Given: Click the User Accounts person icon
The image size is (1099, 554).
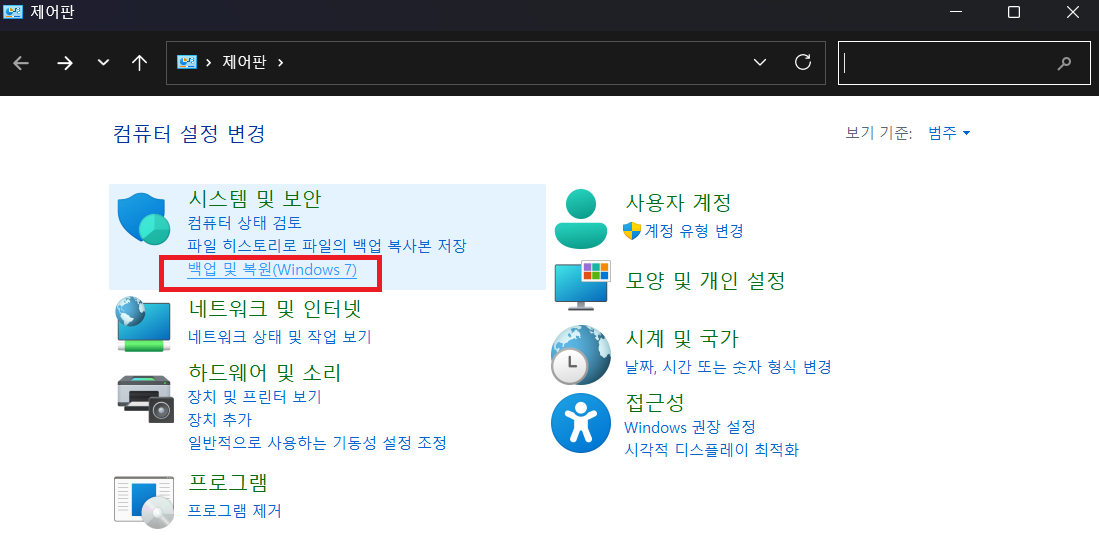Looking at the screenshot, I should coord(580,218).
